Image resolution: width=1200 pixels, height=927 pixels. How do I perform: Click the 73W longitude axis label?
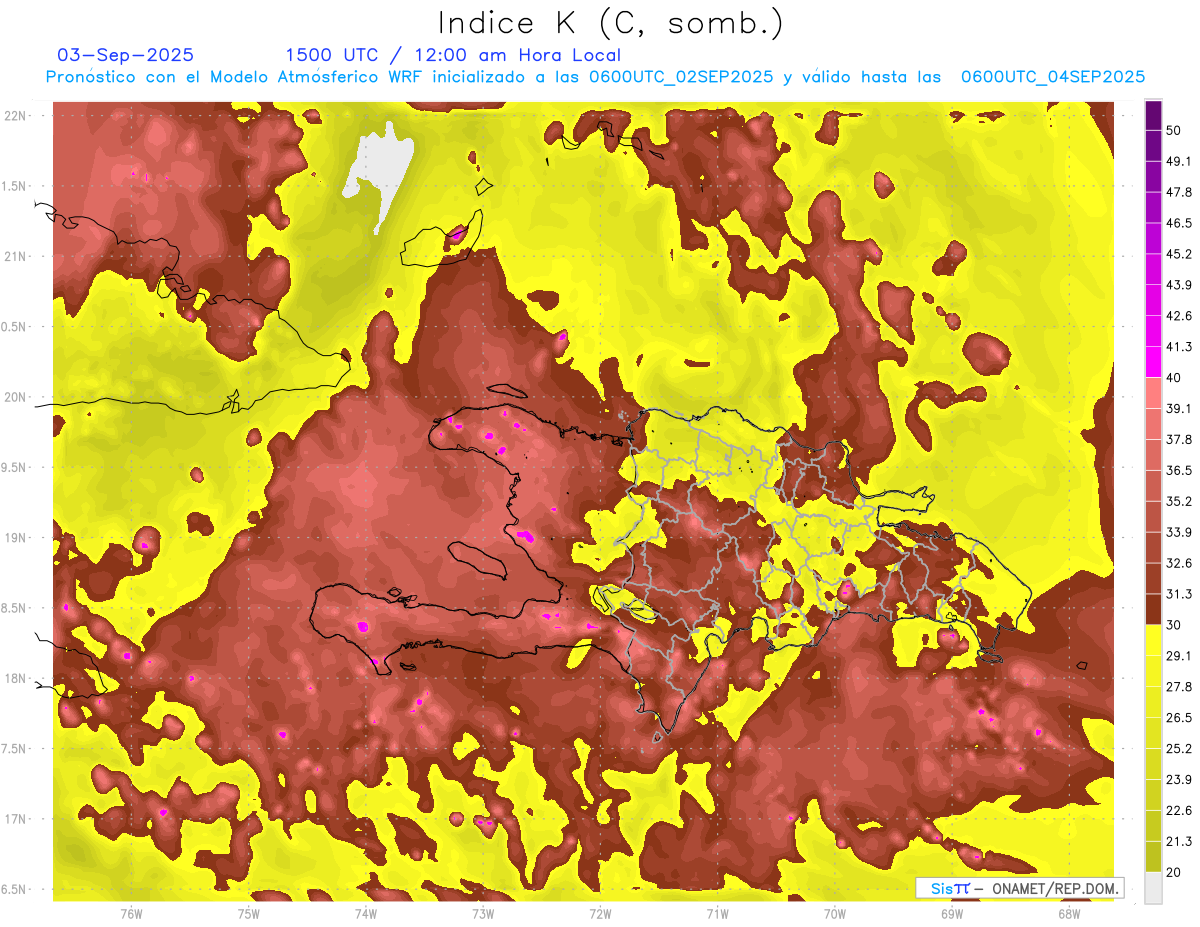pos(483,913)
